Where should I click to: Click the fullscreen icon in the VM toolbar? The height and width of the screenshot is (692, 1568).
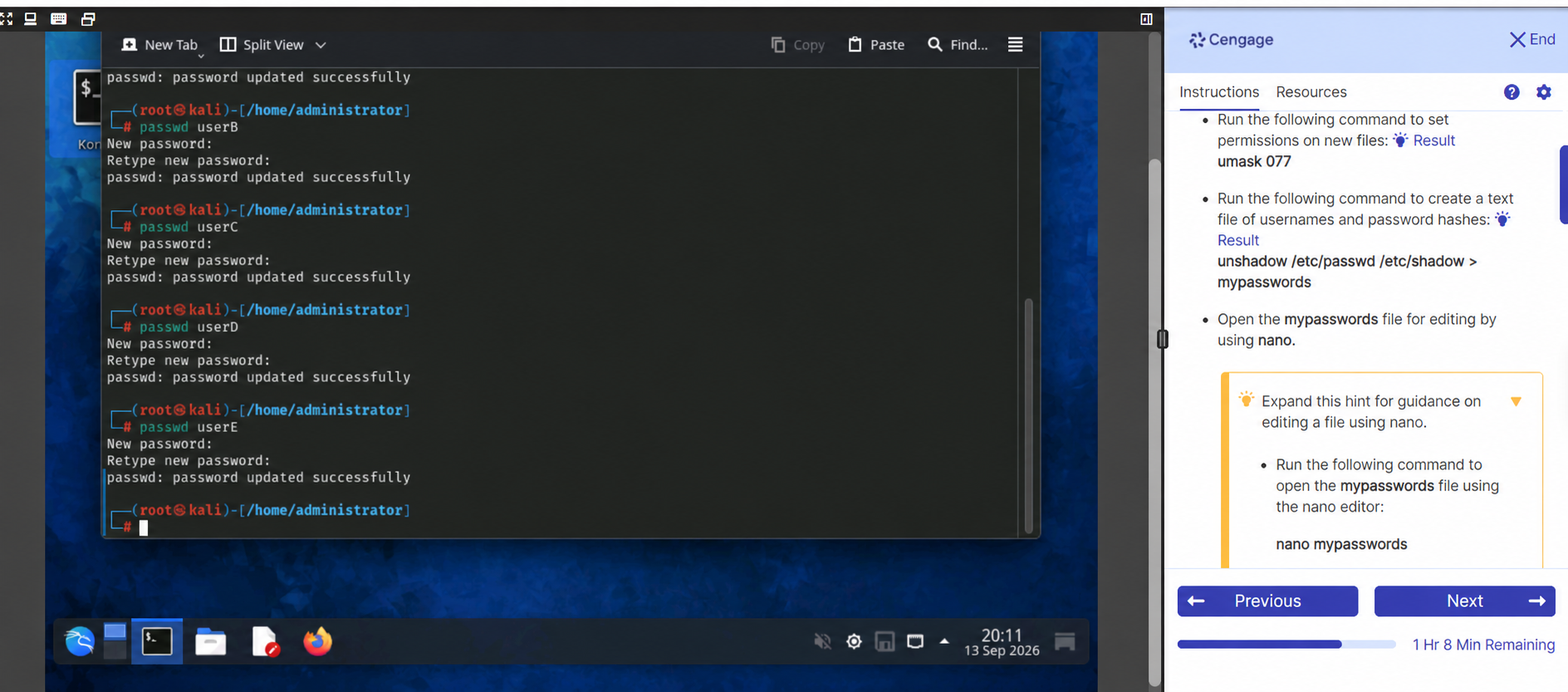[x=7, y=18]
